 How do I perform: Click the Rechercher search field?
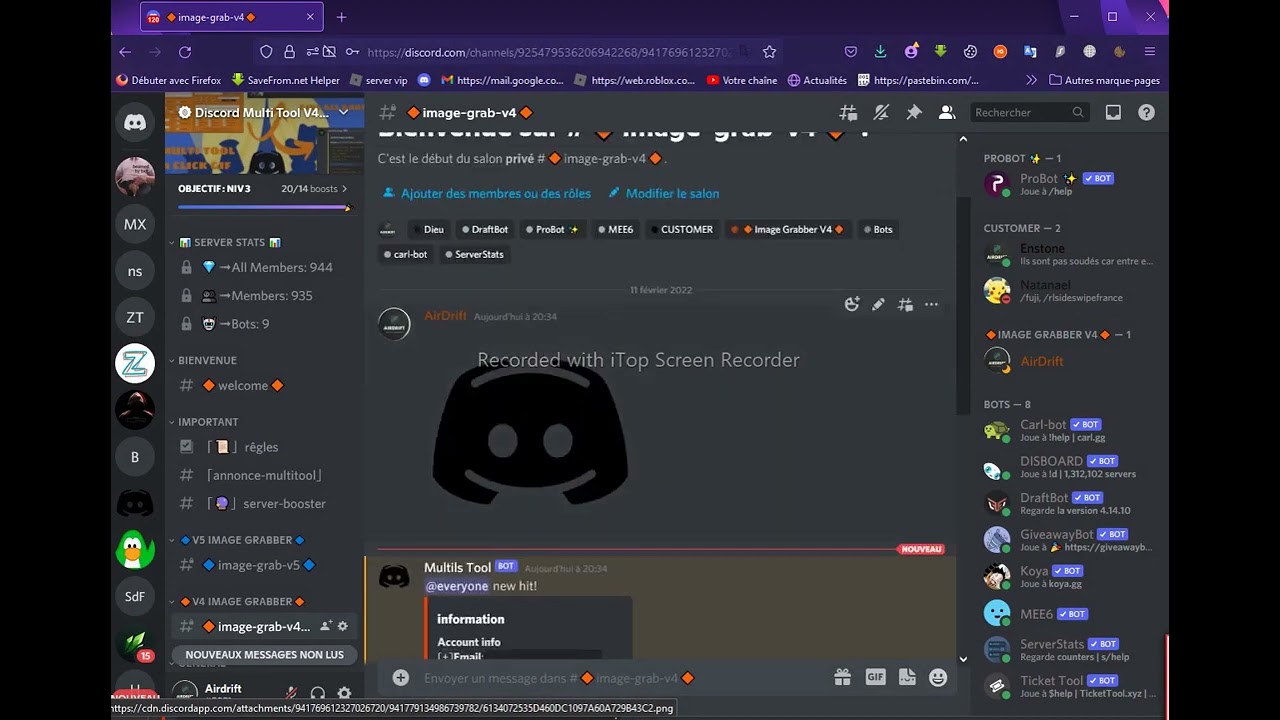click(1029, 113)
